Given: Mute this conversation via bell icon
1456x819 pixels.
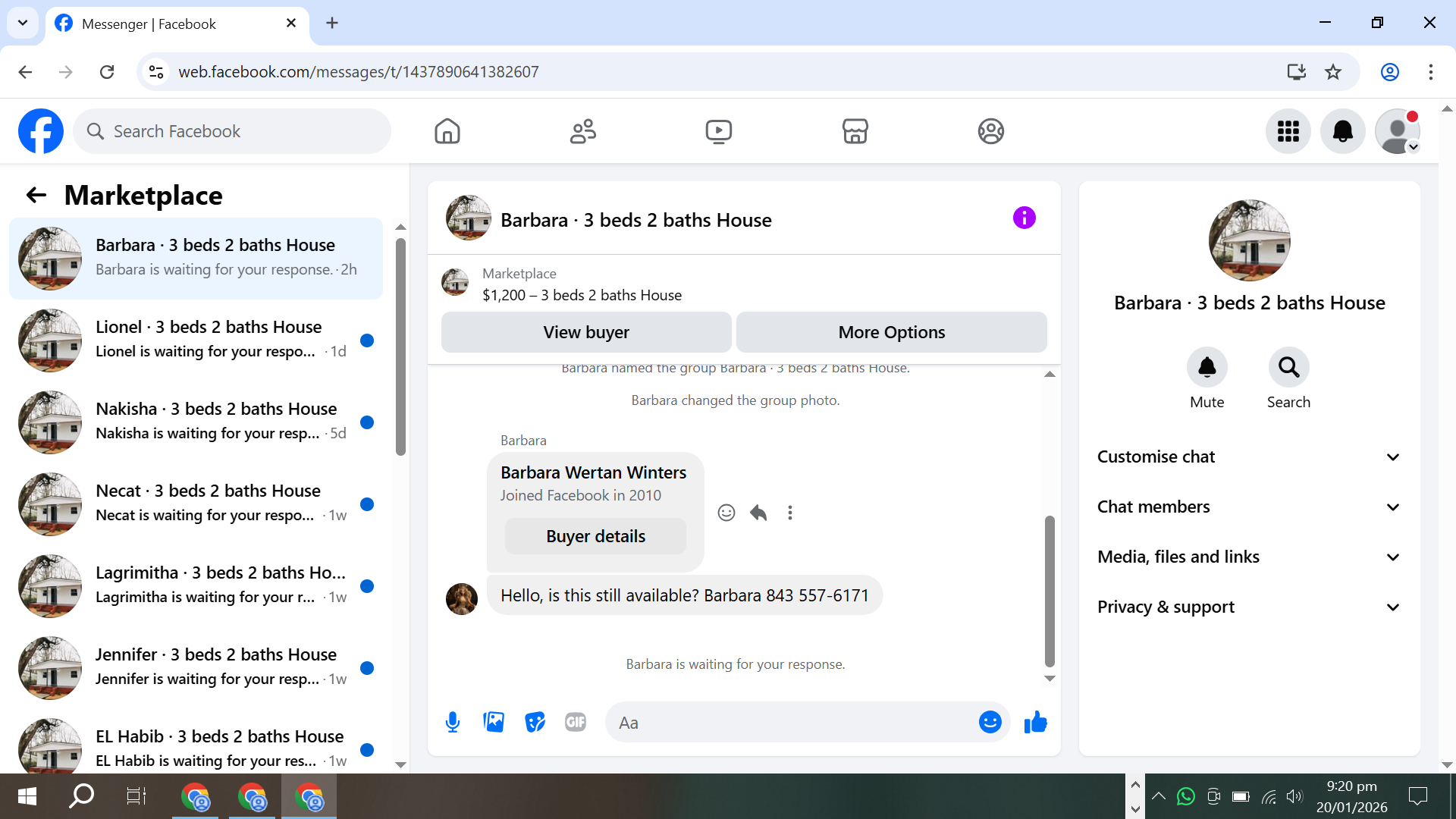Looking at the screenshot, I should 1207,367.
